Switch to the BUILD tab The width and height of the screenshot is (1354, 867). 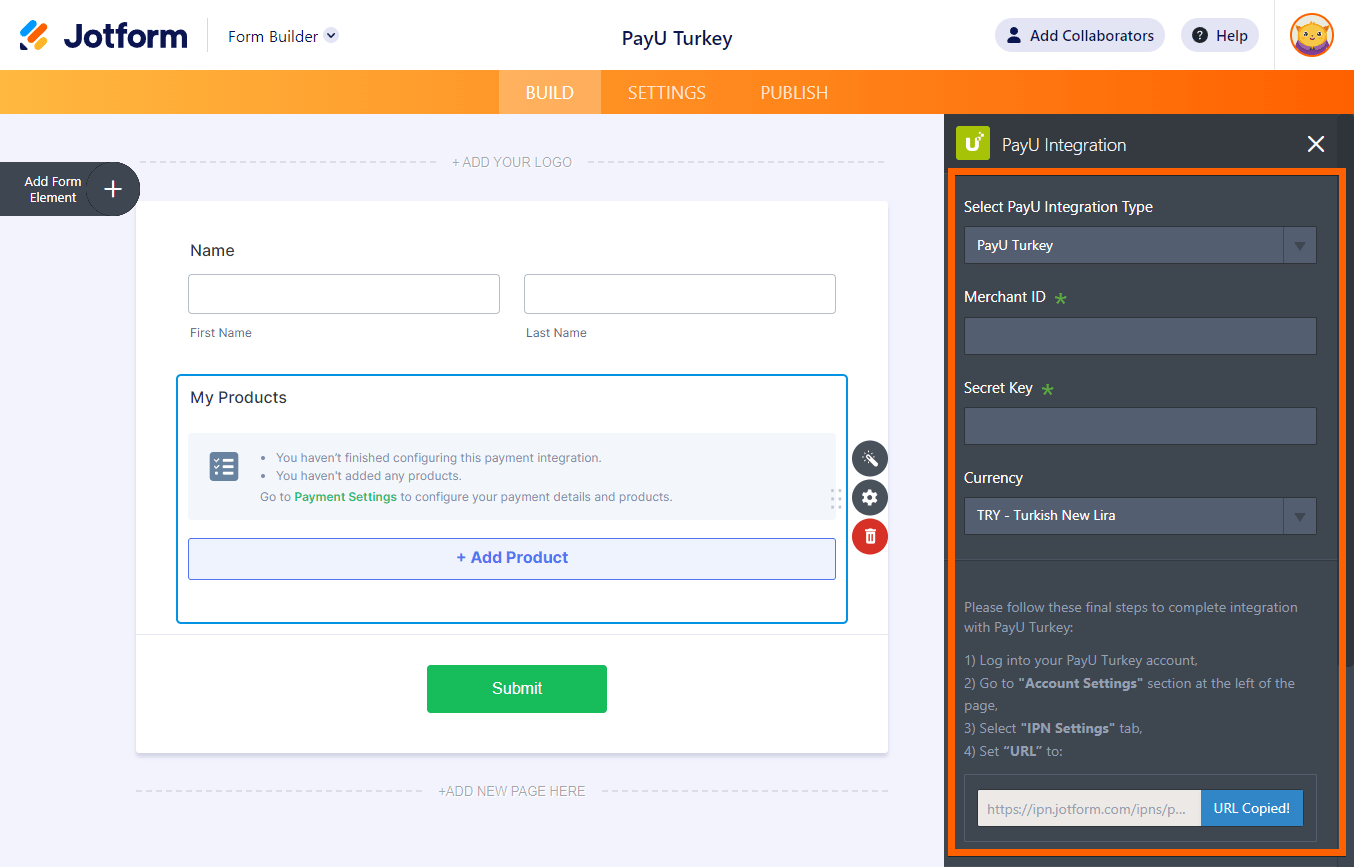pyautogui.click(x=550, y=92)
